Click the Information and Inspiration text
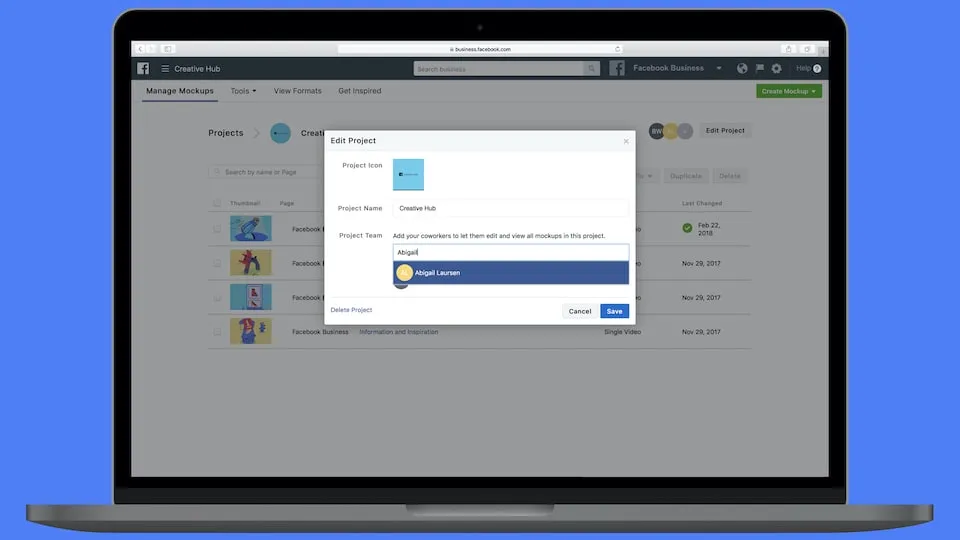This screenshot has height=540, width=960. (x=399, y=332)
